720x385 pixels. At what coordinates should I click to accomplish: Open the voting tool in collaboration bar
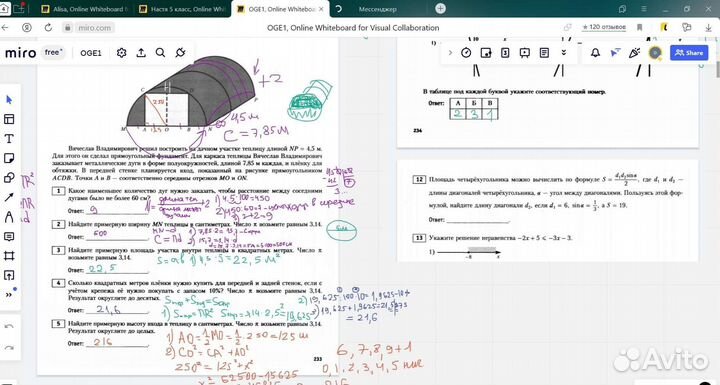[486, 53]
